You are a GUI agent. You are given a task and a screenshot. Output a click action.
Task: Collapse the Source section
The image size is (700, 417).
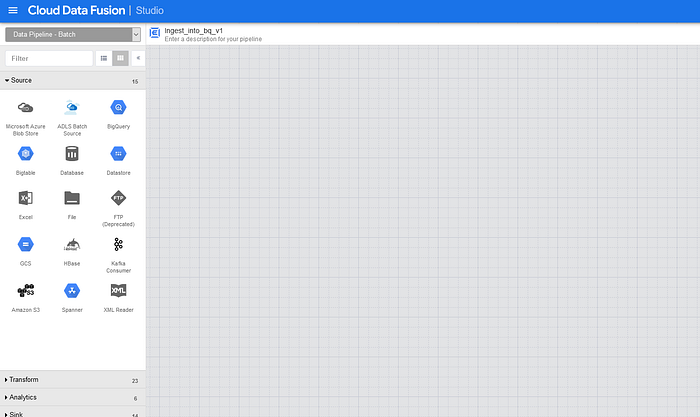click(x=73, y=81)
